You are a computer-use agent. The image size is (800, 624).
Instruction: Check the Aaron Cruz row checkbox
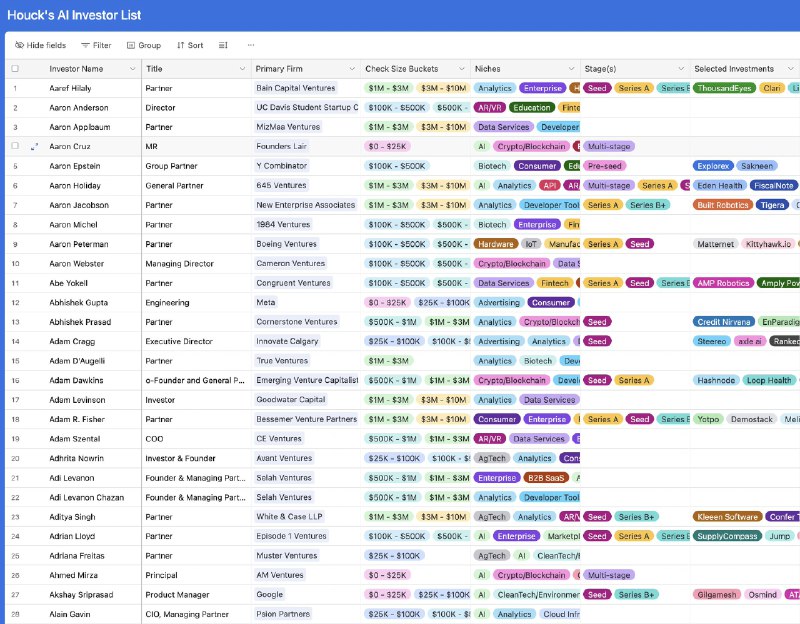pyautogui.click(x=15, y=146)
